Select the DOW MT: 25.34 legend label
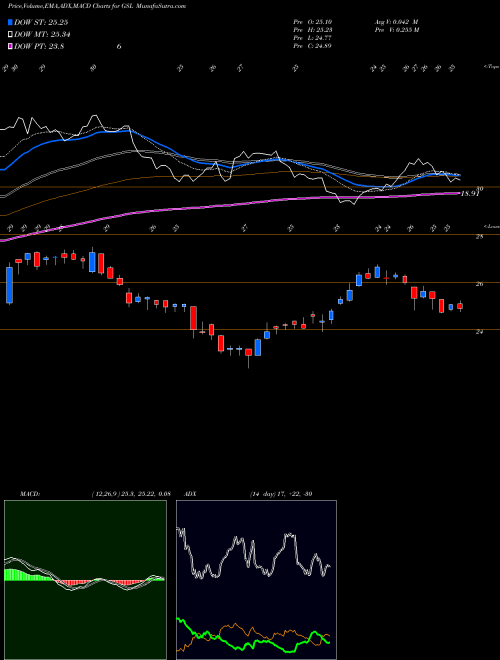The height and width of the screenshot is (660, 500). pos(42,35)
